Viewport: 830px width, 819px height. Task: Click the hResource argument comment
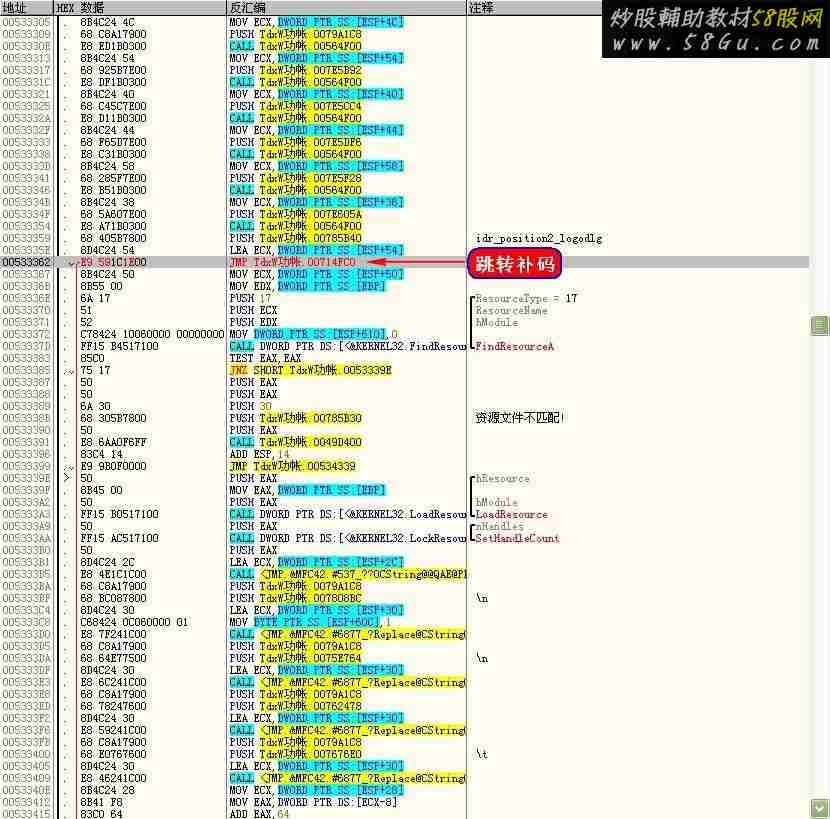pyautogui.click(x=502, y=478)
